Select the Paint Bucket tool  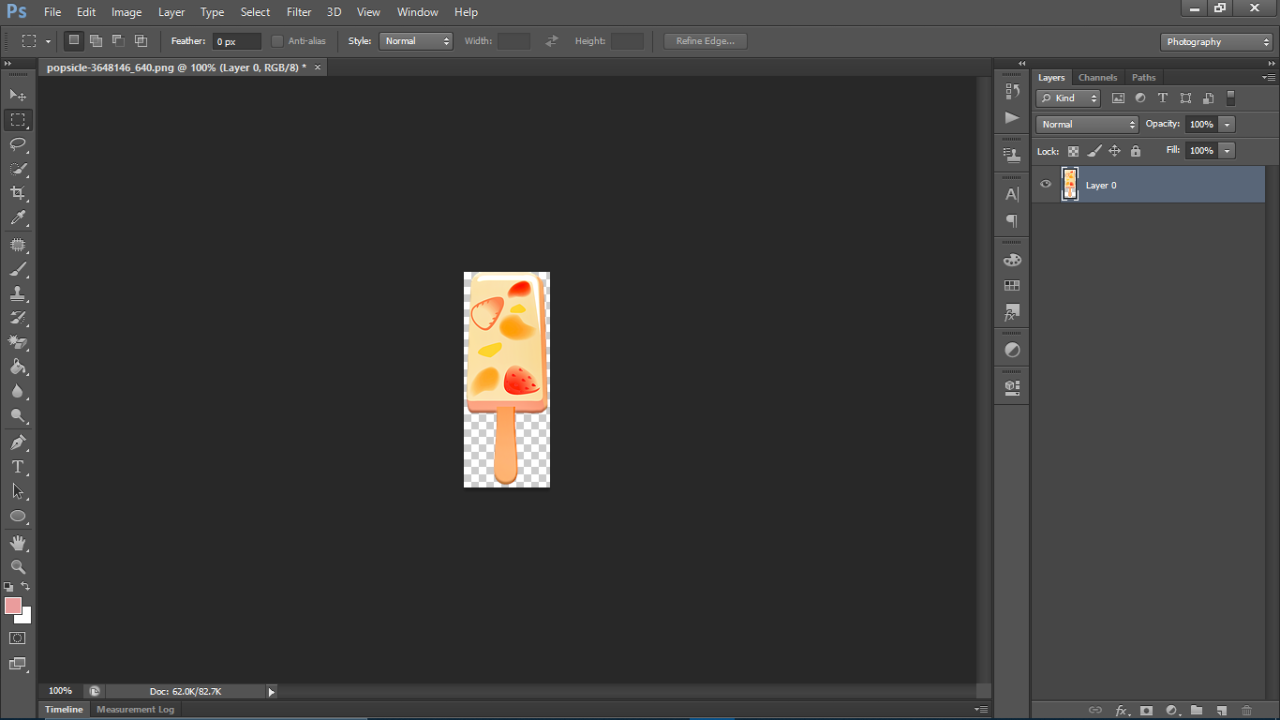(x=18, y=368)
